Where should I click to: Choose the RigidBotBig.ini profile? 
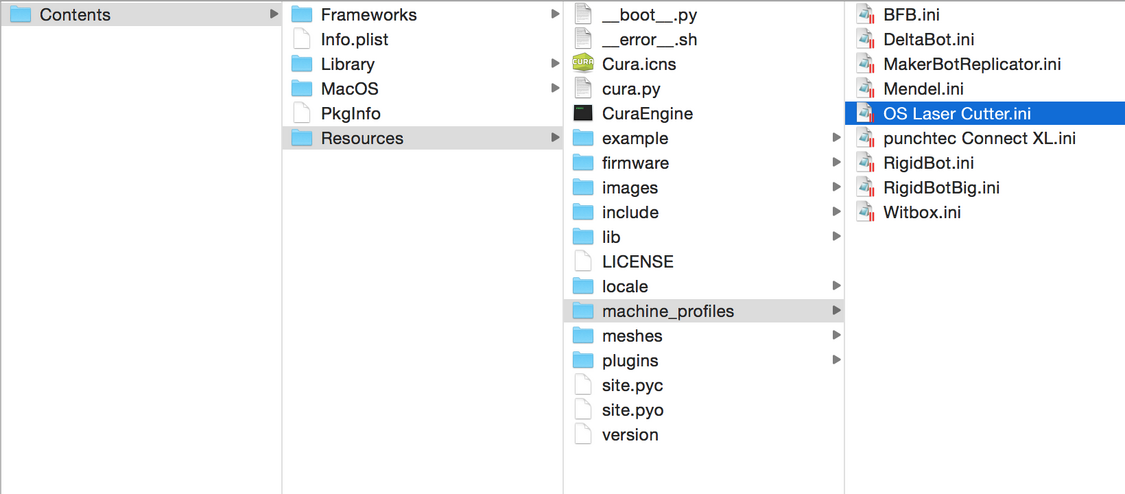941,188
